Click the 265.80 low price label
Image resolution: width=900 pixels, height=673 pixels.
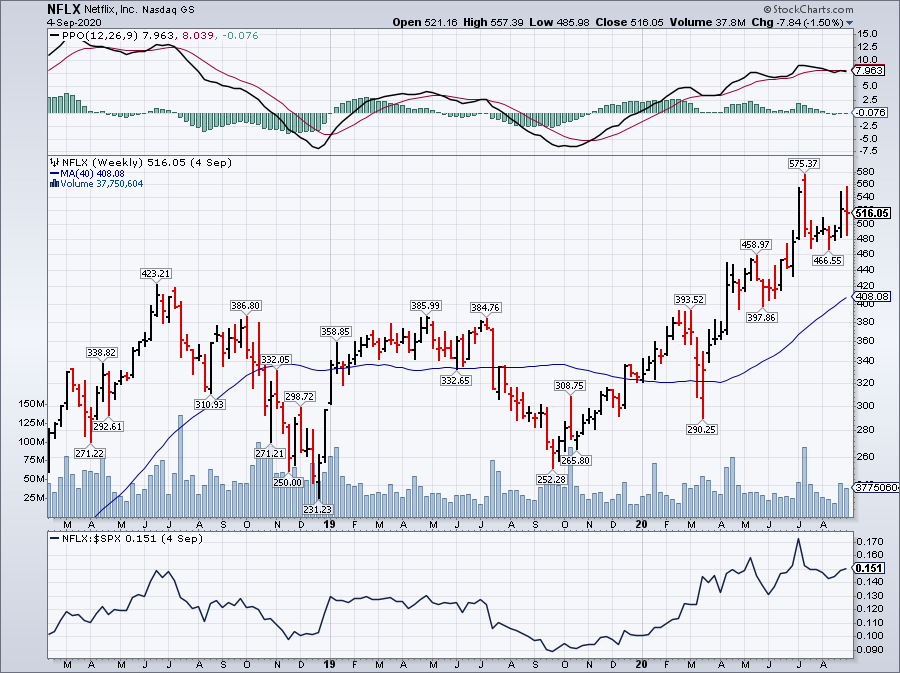576,460
